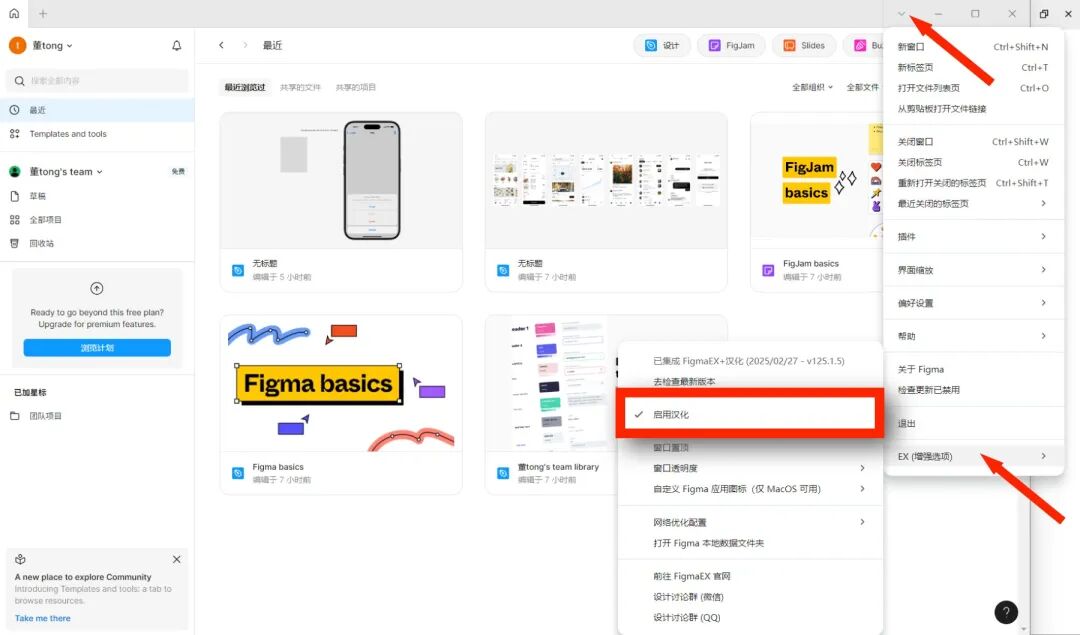The width and height of the screenshot is (1080, 635).
Task: Expand the 最近关闭的标签页 submenu
Action: pos(973,204)
